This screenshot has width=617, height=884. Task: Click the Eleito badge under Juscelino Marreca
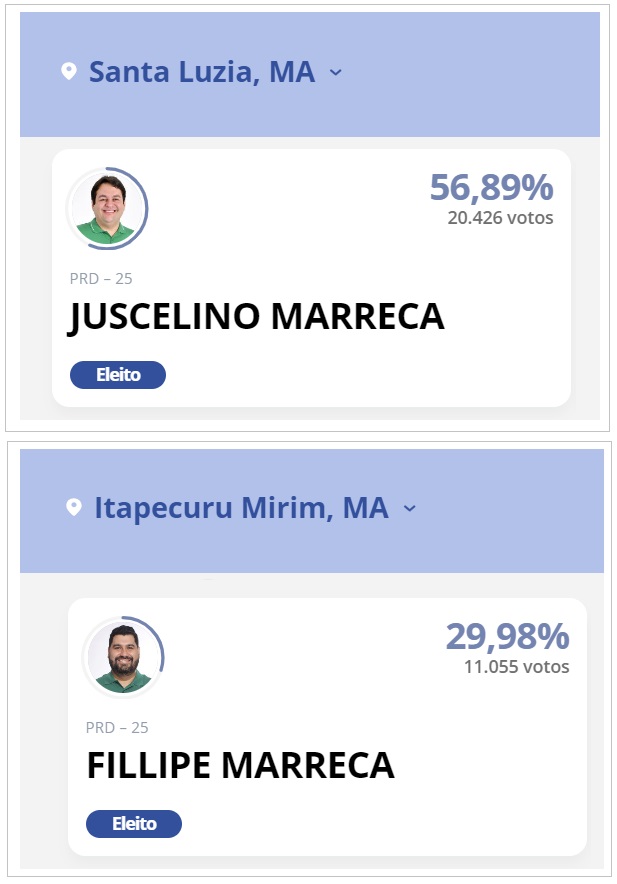click(x=117, y=375)
